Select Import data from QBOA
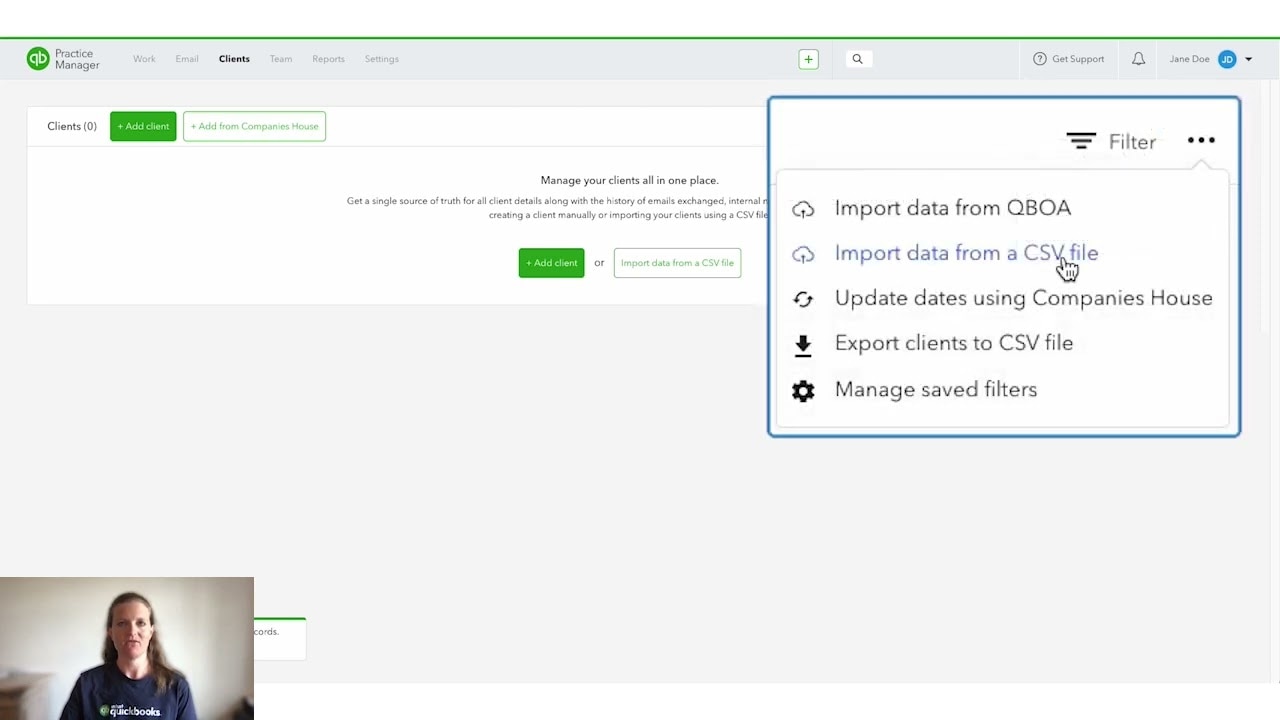This screenshot has width=1280, height=720. pyautogui.click(x=952, y=208)
